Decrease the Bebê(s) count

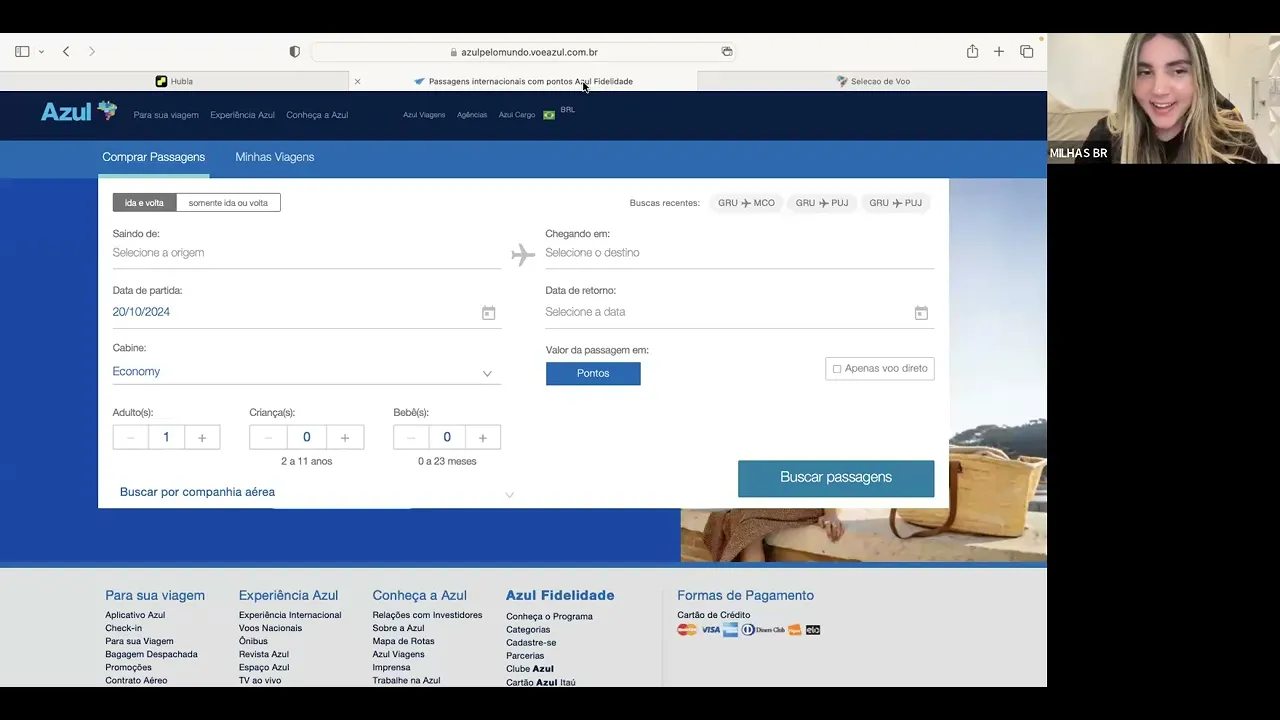[x=411, y=437]
